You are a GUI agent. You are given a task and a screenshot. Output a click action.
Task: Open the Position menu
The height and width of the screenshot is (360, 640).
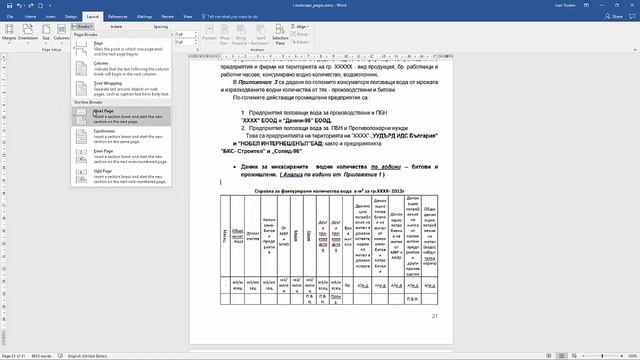coord(209,34)
